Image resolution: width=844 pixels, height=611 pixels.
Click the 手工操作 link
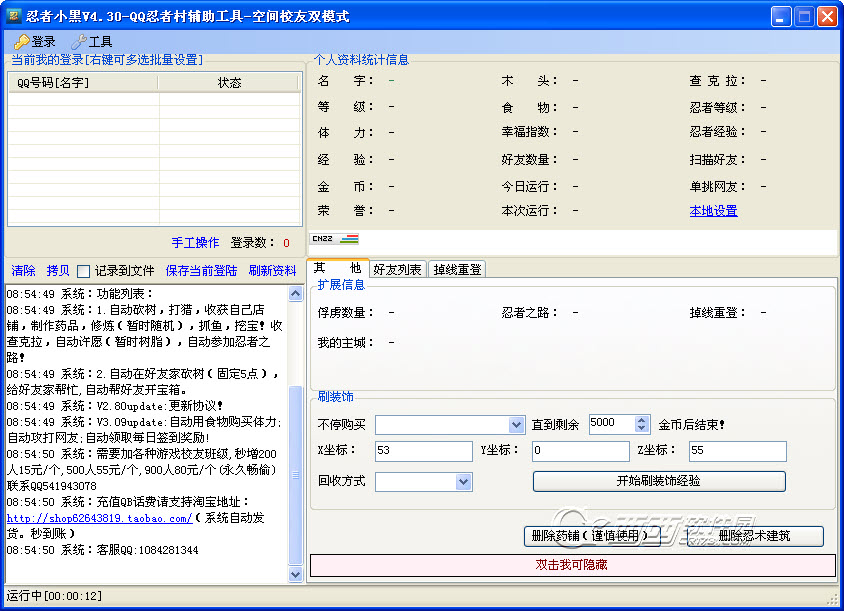click(195, 243)
